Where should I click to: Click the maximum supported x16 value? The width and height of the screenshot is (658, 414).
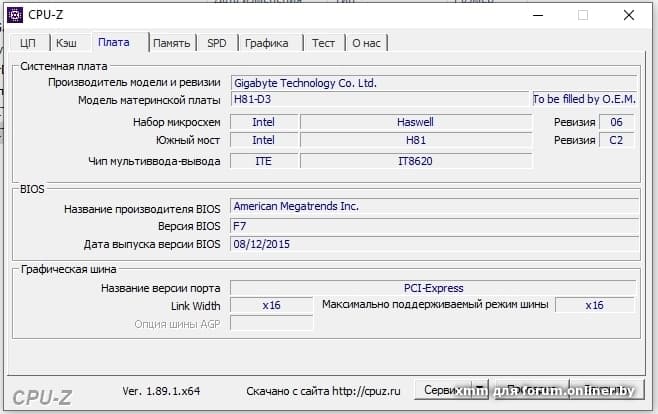(595, 305)
